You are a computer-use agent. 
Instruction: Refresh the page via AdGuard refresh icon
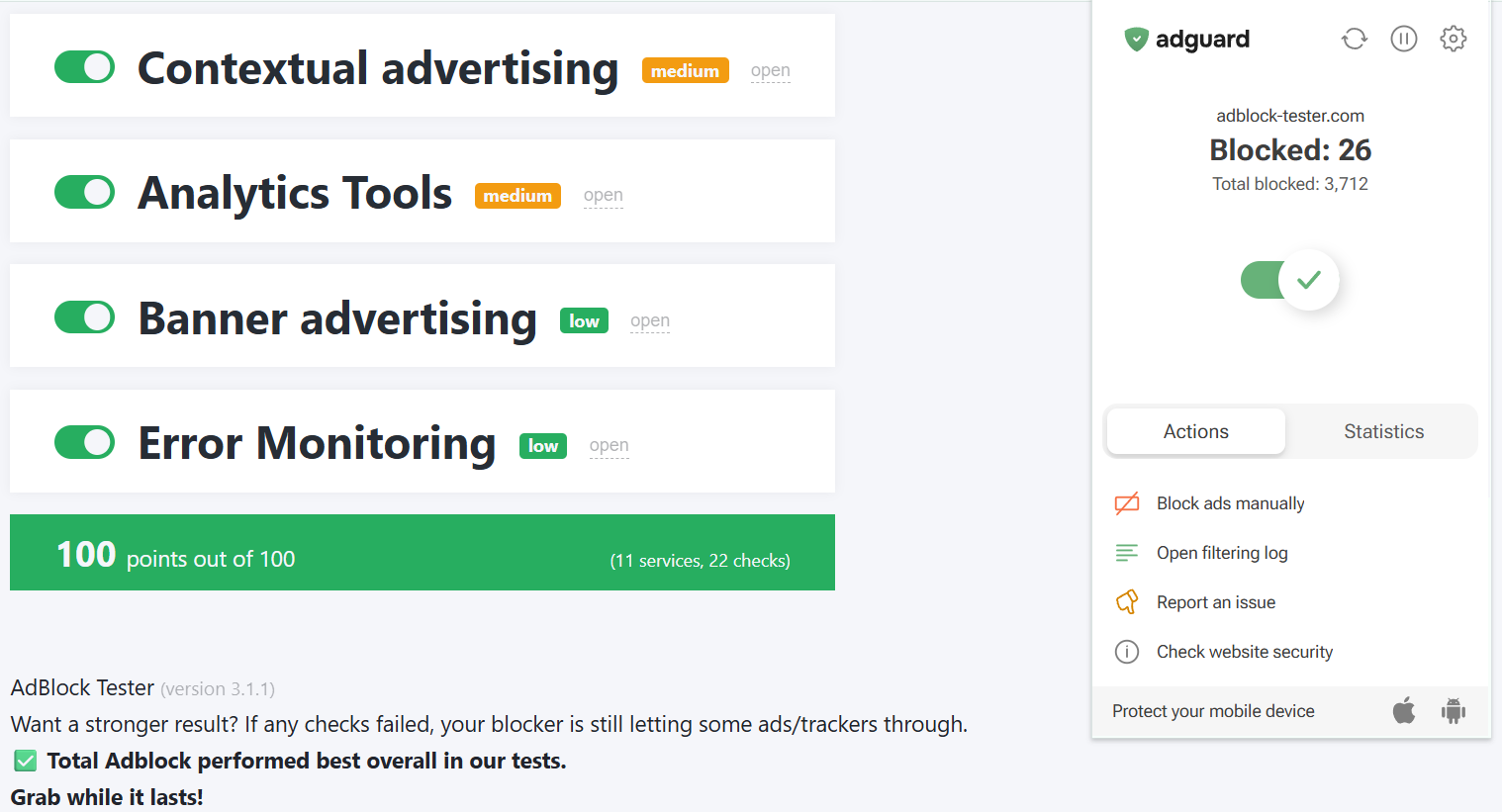pos(1355,39)
